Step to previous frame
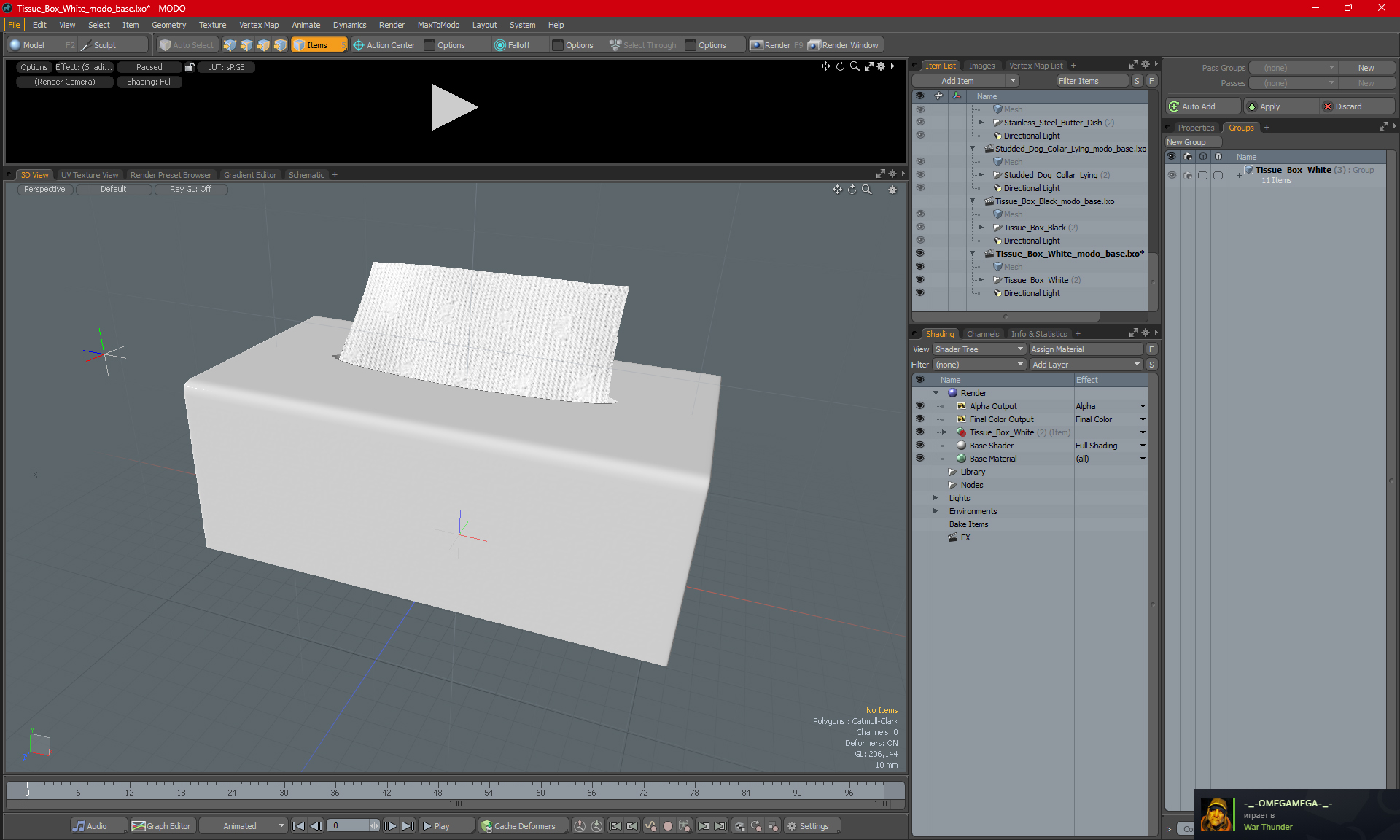This screenshot has height=840, width=1400. coord(316,826)
